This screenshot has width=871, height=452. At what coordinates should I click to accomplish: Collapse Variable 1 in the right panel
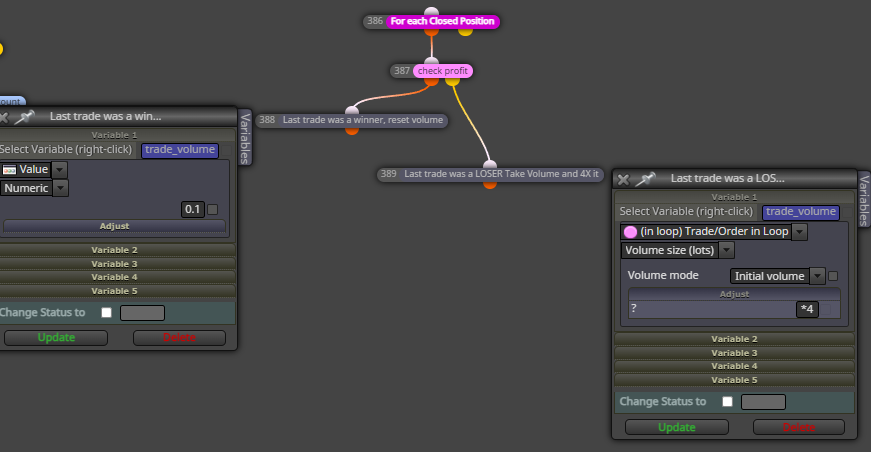tap(734, 197)
